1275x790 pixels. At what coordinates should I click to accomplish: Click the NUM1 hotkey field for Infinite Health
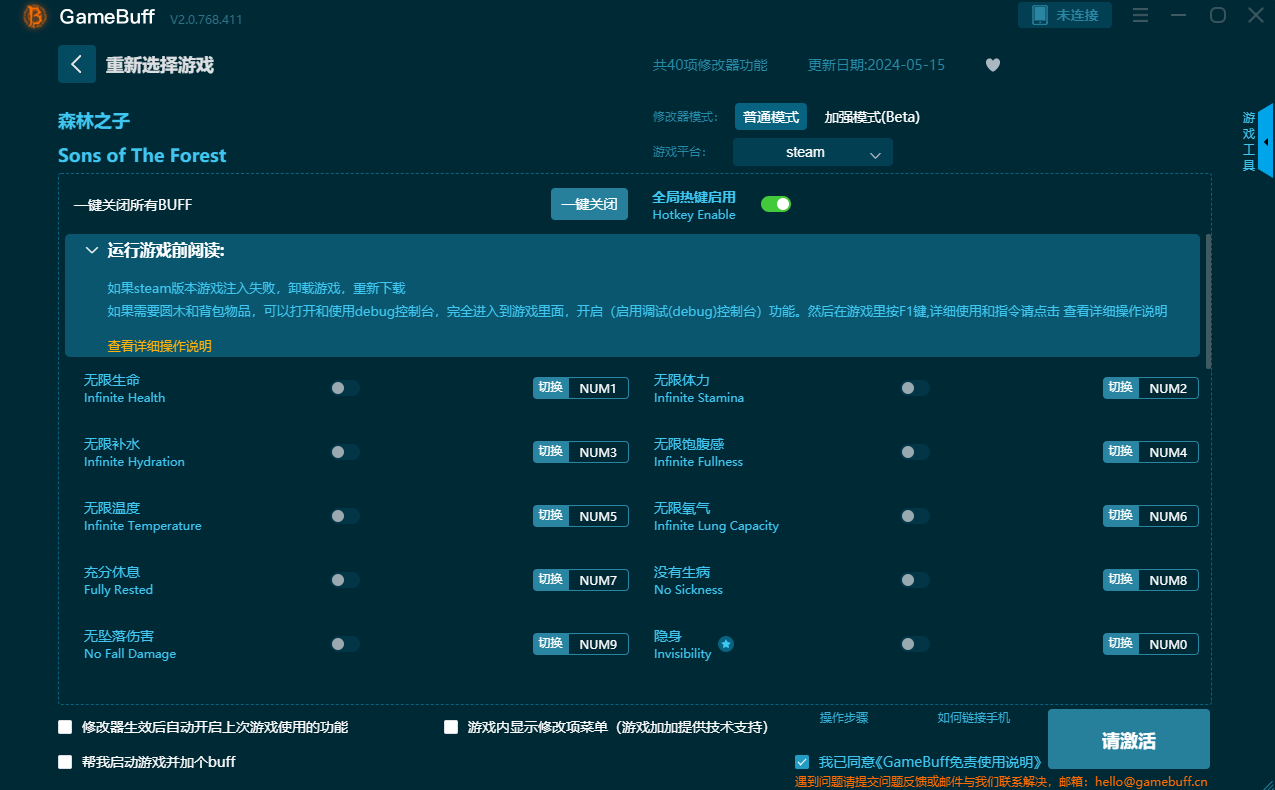600,388
